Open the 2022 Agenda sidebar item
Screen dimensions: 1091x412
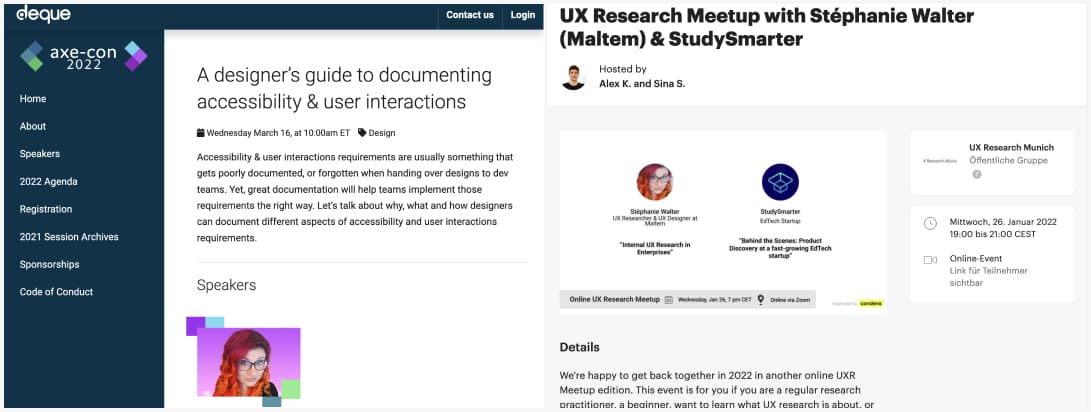point(48,182)
